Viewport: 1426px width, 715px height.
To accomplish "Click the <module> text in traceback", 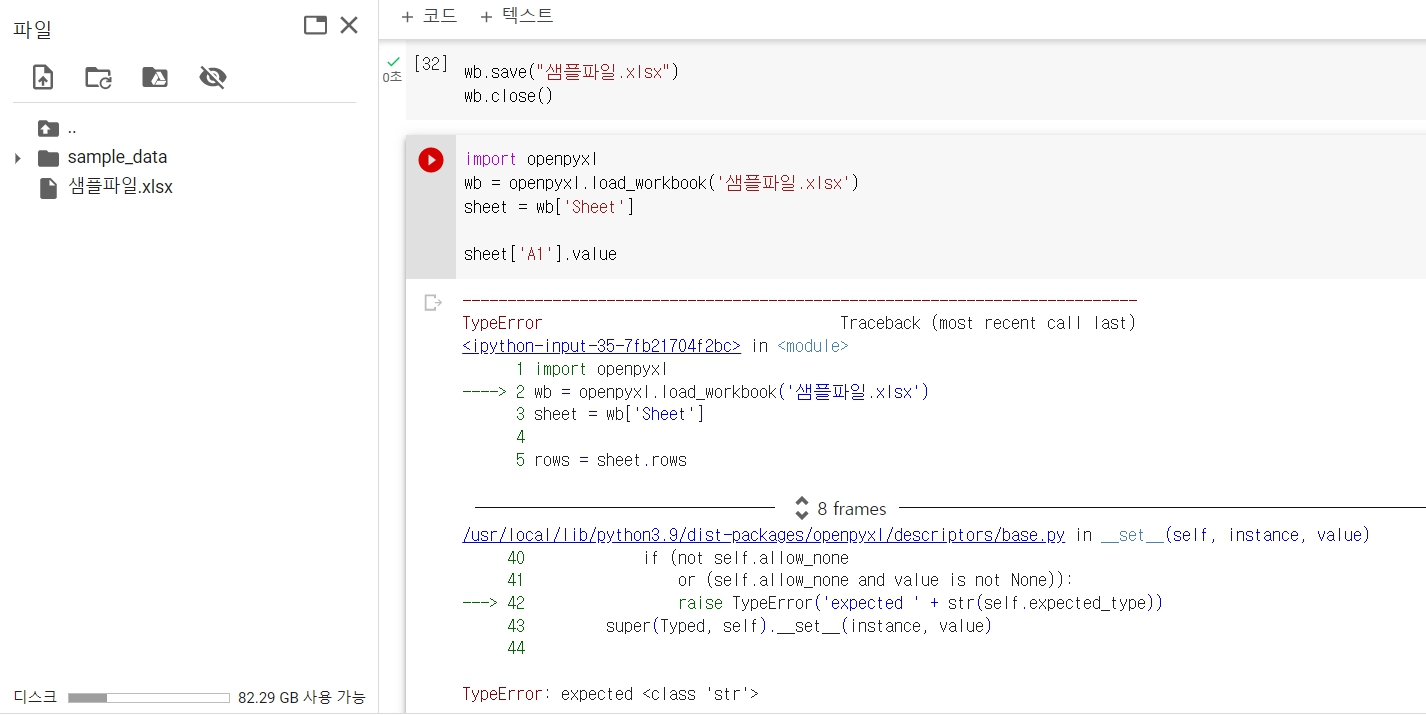I will [x=812, y=346].
